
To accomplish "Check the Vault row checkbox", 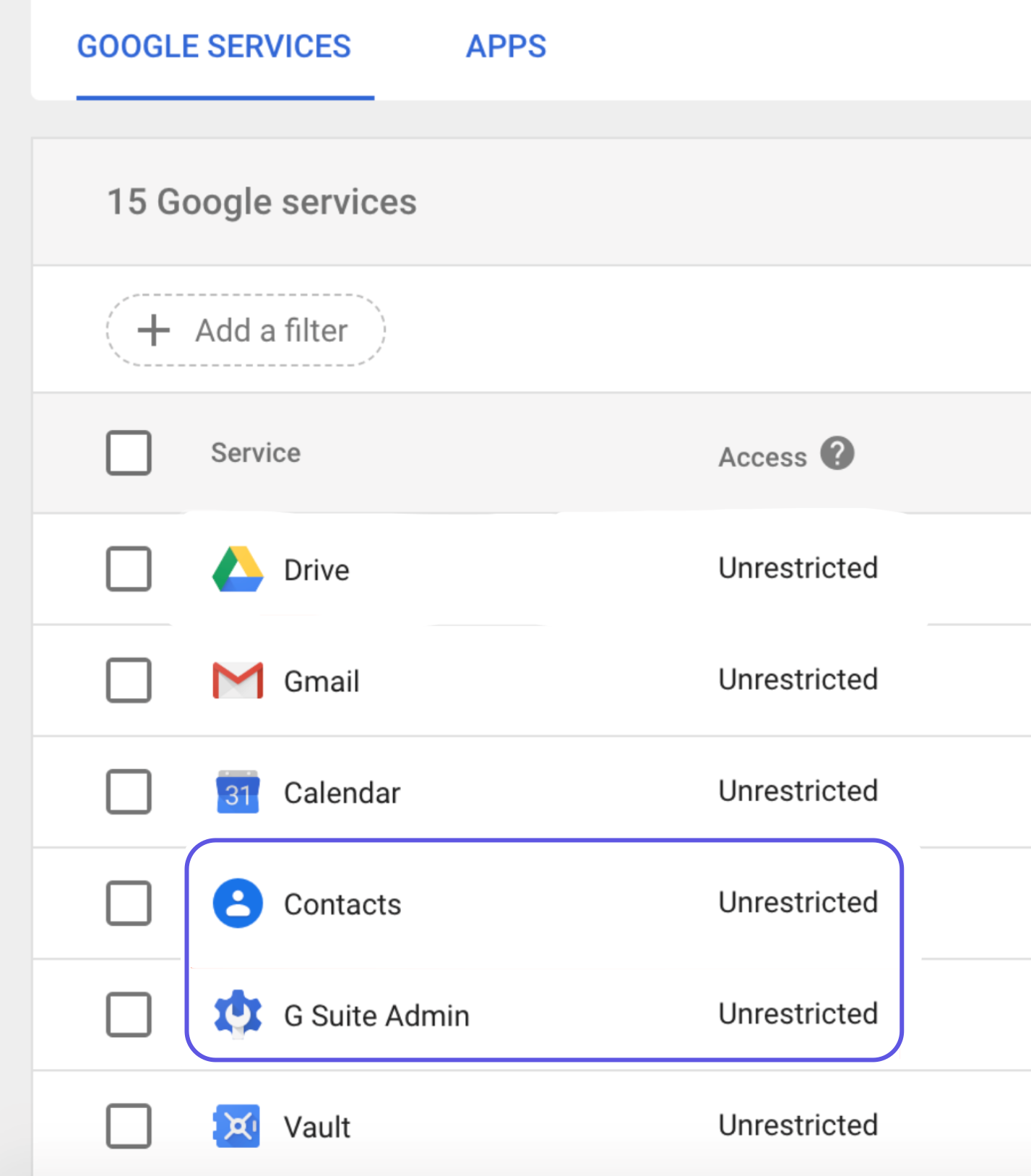I will (129, 1126).
